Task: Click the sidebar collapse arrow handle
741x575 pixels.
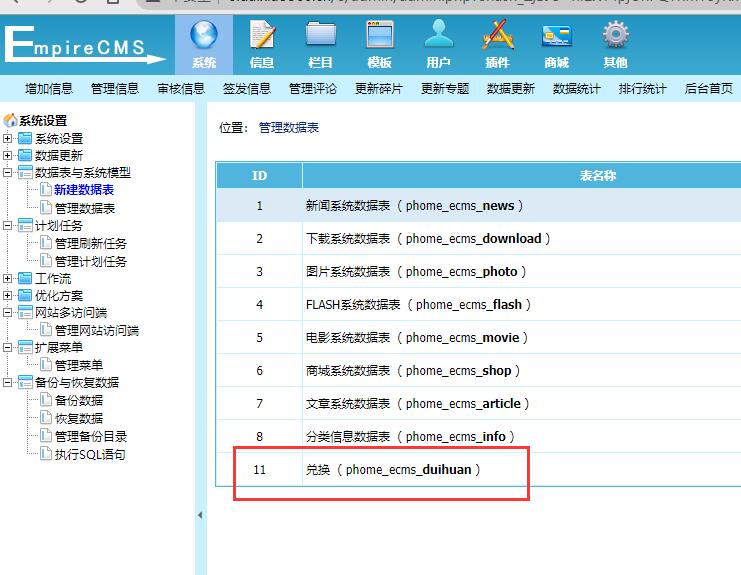Action: [x=198, y=515]
